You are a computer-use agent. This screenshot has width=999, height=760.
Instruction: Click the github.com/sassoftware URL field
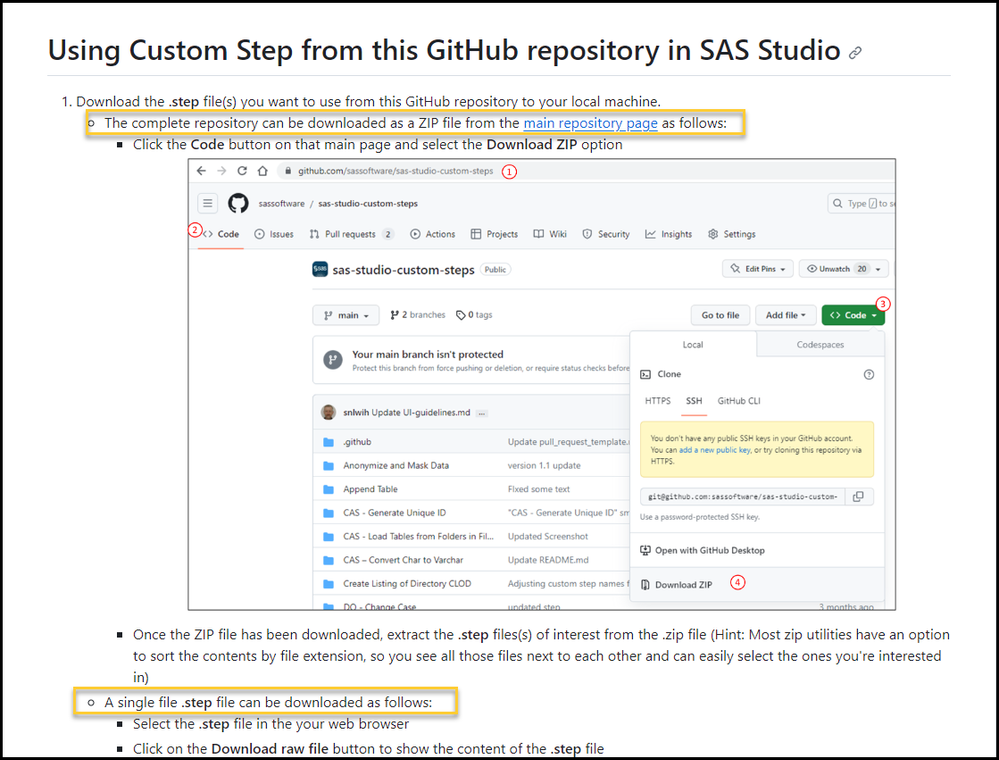pyautogui.click(x=395, y=171)
